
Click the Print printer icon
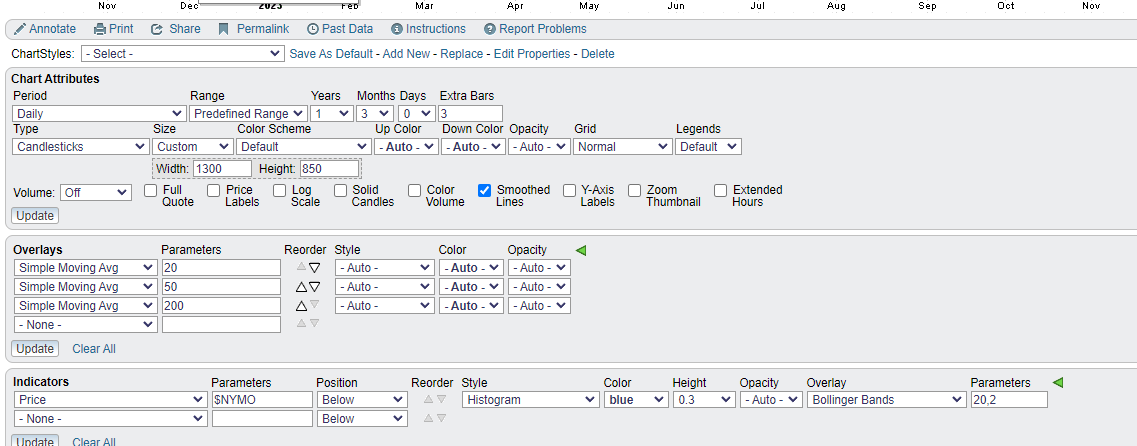point(100,29)
